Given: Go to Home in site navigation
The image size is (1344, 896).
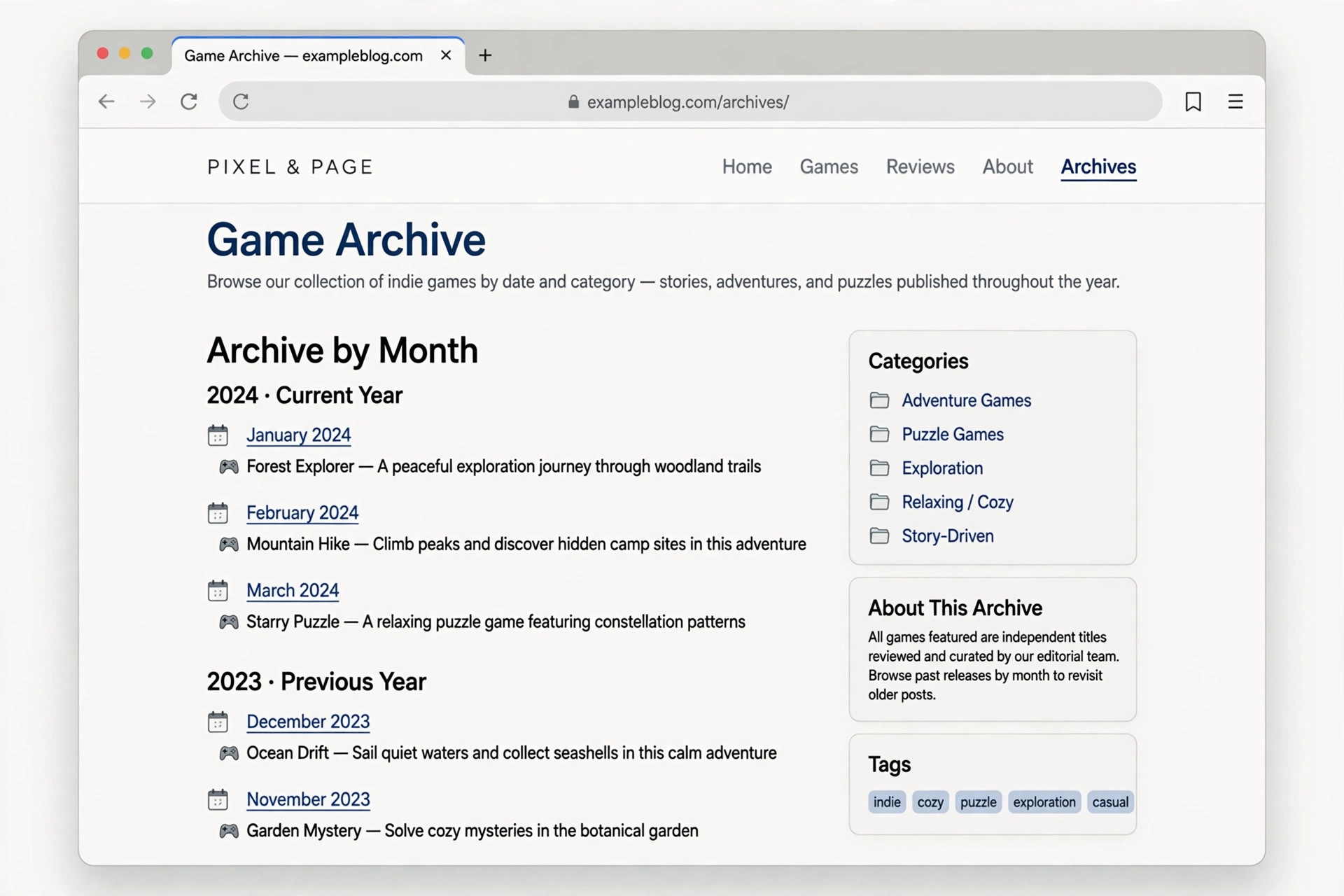Looking at the screenshot, I should click(747, 167).
